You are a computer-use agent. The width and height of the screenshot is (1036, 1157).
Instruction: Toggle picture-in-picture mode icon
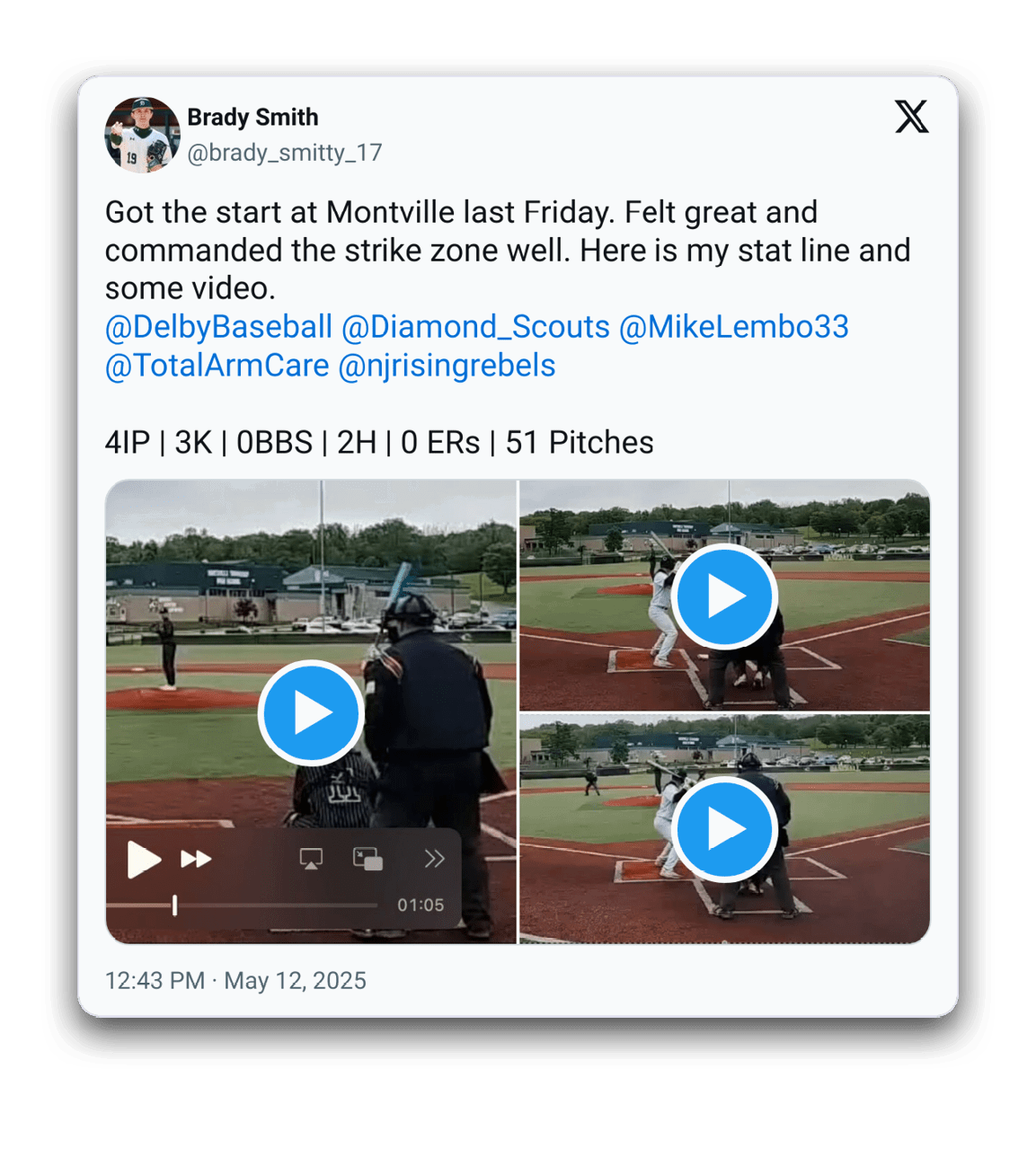367,860
